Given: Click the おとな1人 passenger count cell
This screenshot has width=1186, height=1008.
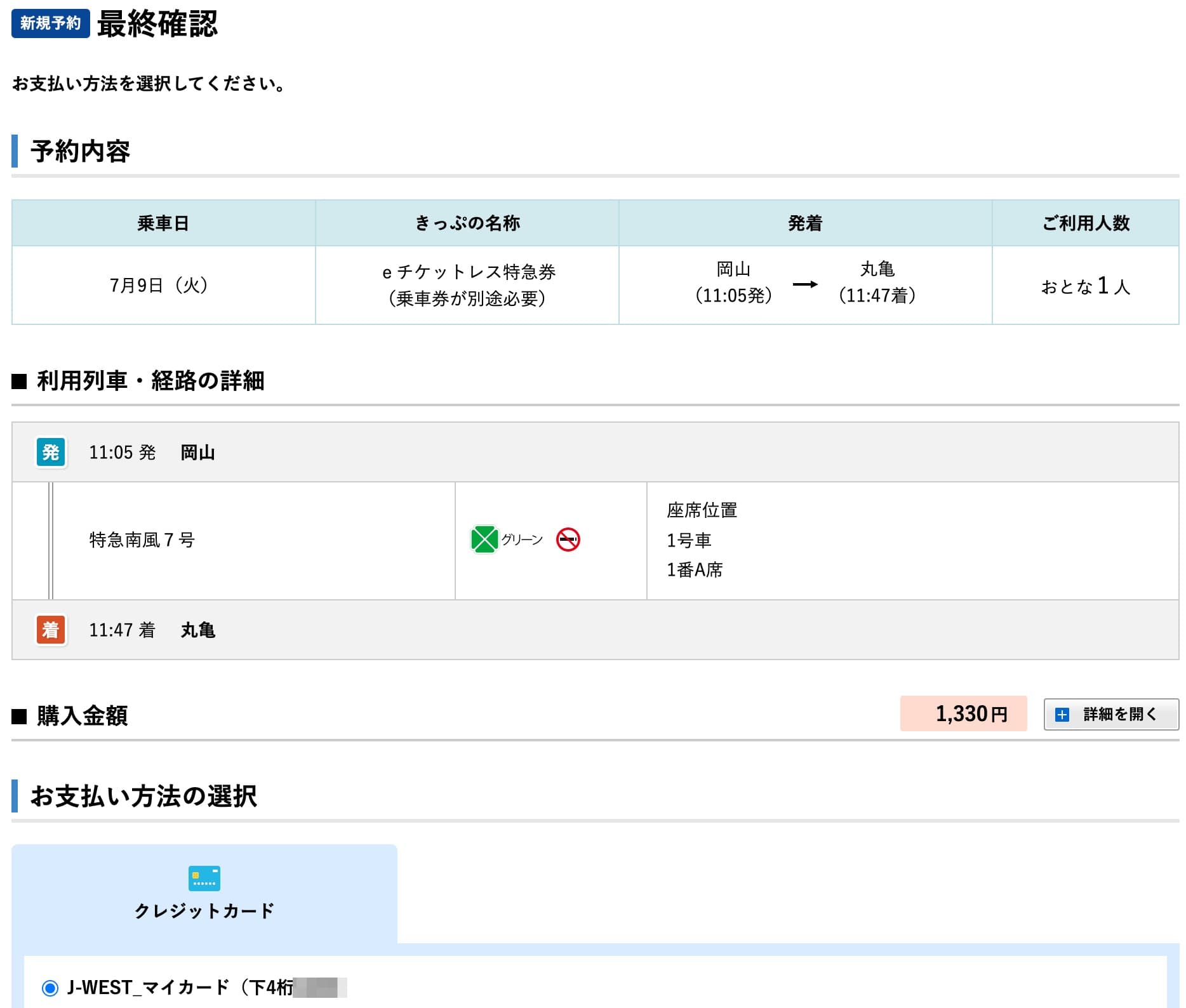Looking at the screenshot, I should click(1086, 285).
